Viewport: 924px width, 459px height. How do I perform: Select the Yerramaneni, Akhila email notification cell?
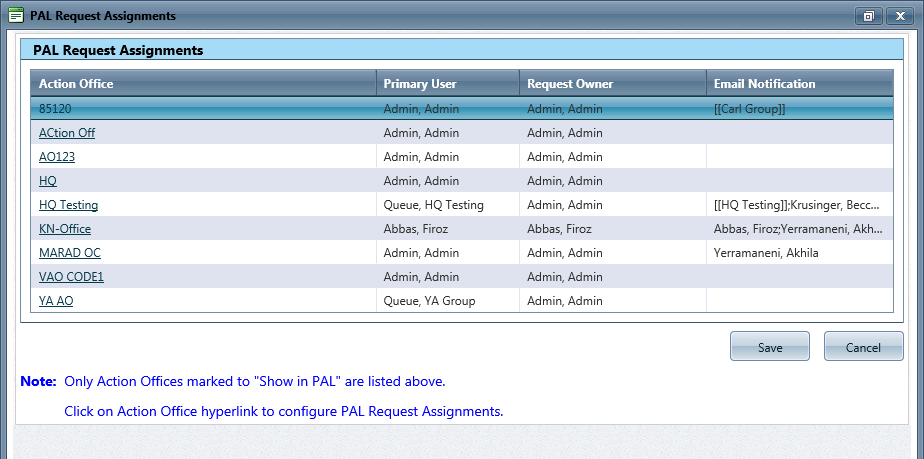coord(800,253)
